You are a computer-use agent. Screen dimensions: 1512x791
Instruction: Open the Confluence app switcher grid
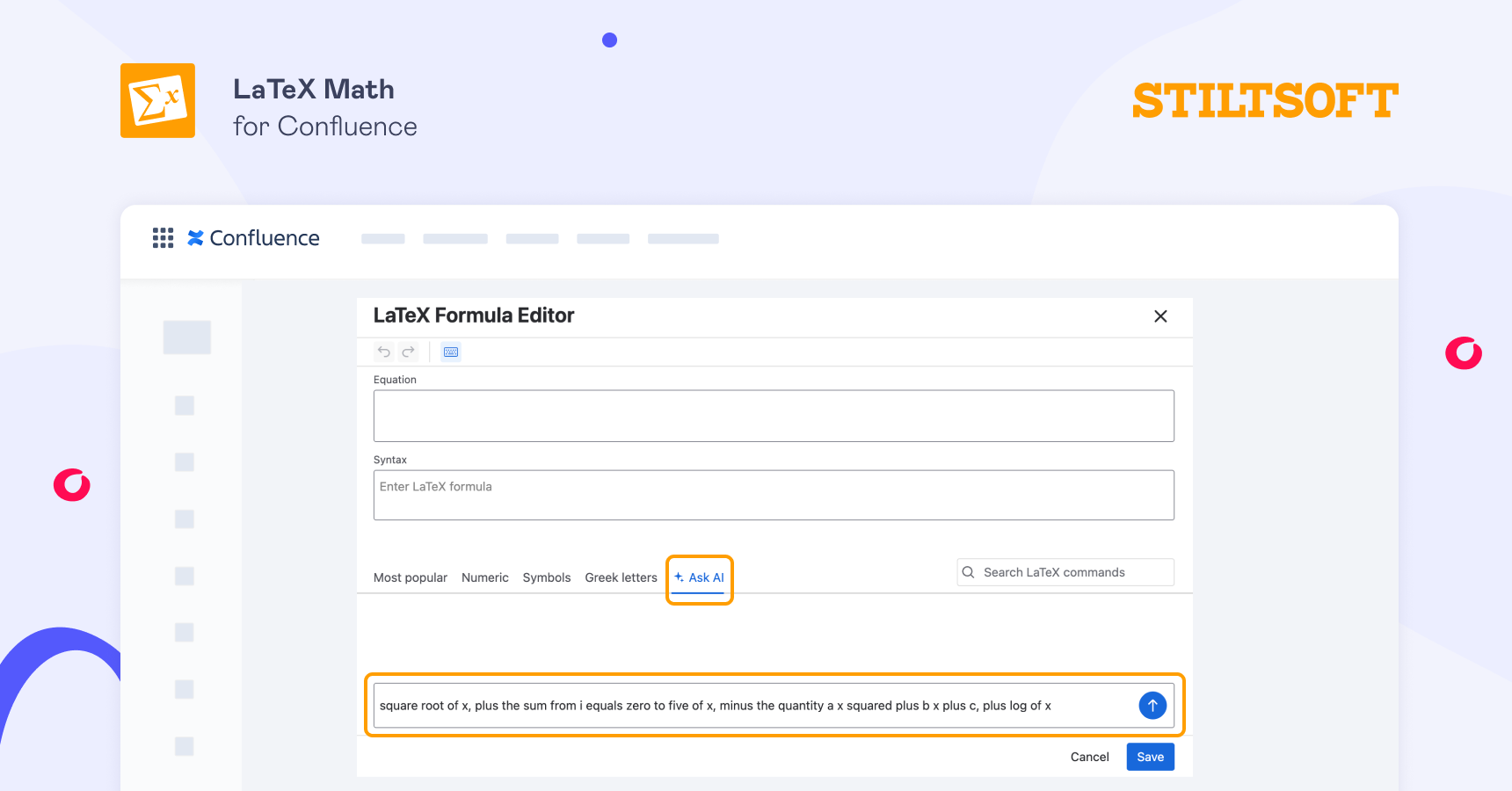pyautogui.click(x=163, y=238)
